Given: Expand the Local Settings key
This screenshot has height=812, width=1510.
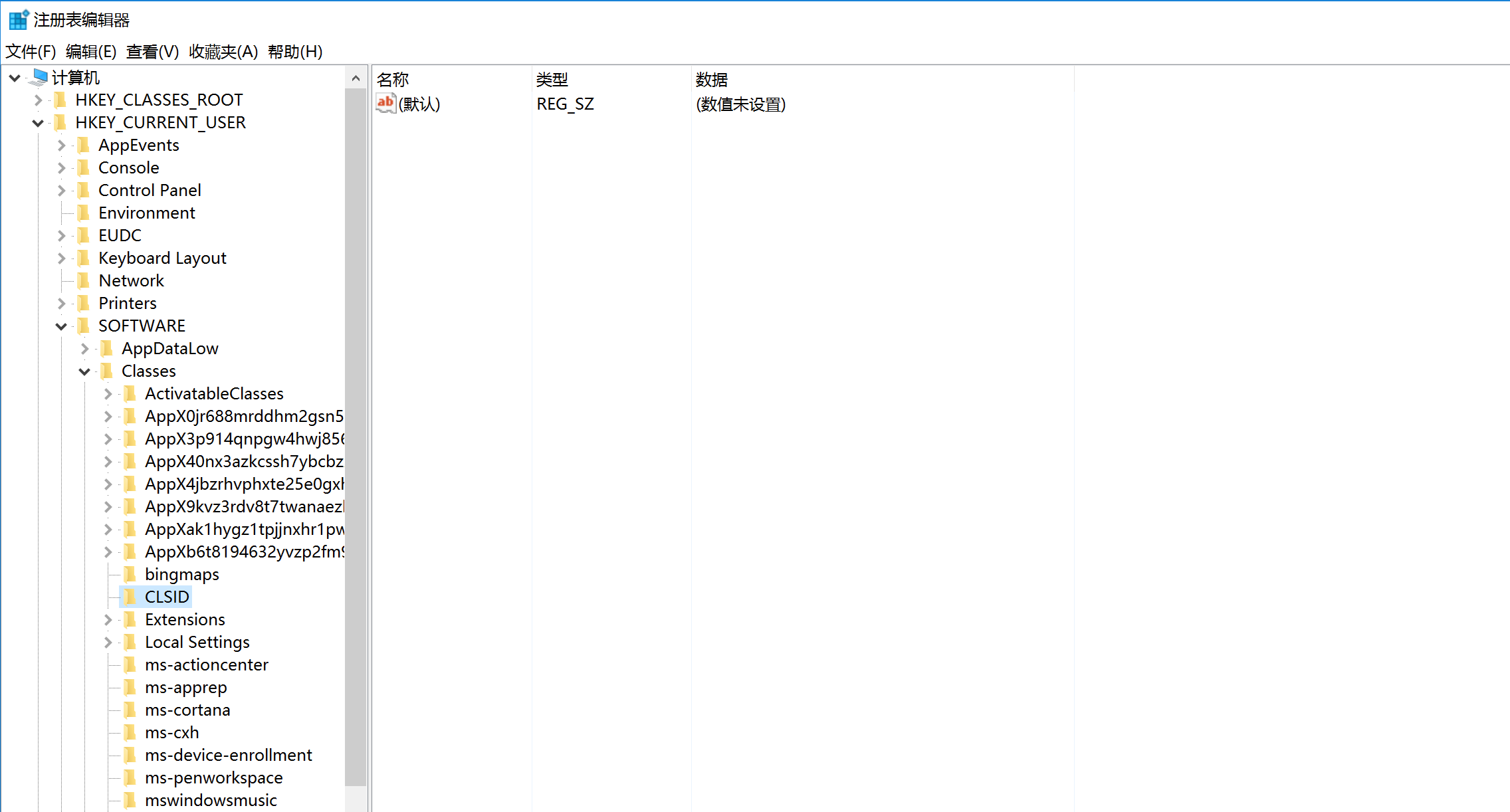Looking at the screenshot, I should click(x=108, y=643).
